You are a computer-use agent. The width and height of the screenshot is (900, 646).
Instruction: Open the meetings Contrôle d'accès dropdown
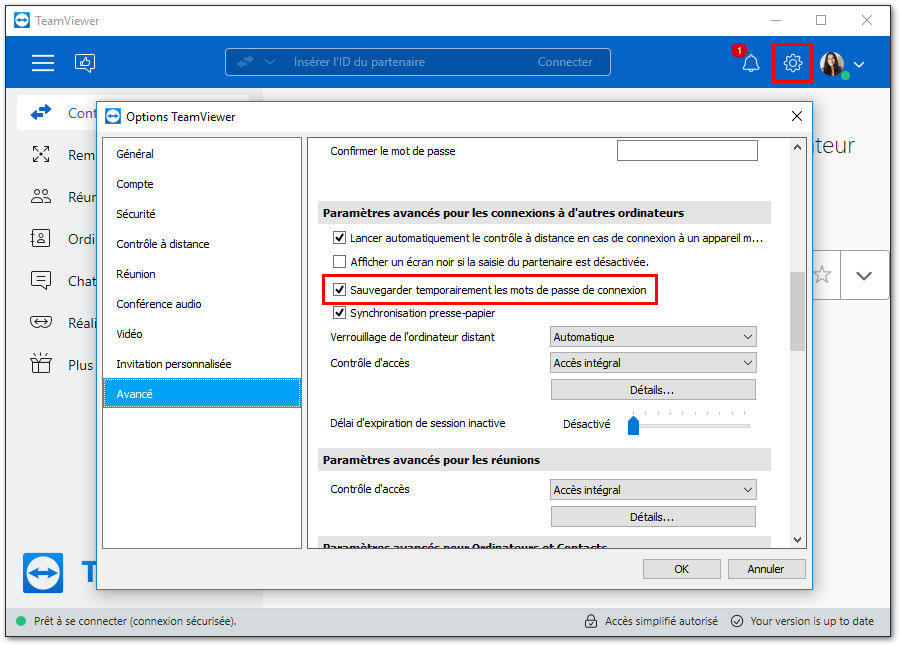[653, 490]
